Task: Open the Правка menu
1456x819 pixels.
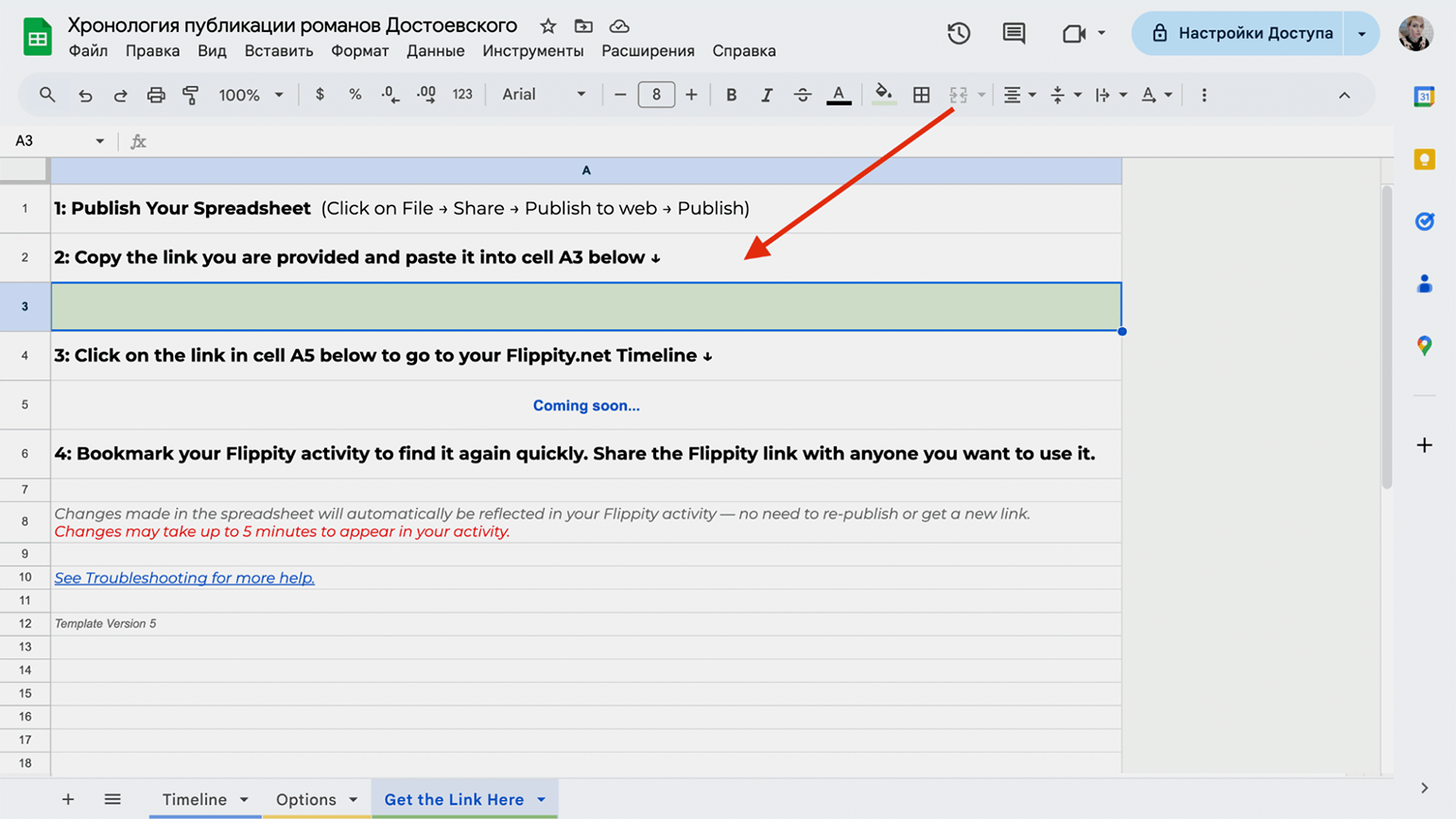Action: click(152, 51)
